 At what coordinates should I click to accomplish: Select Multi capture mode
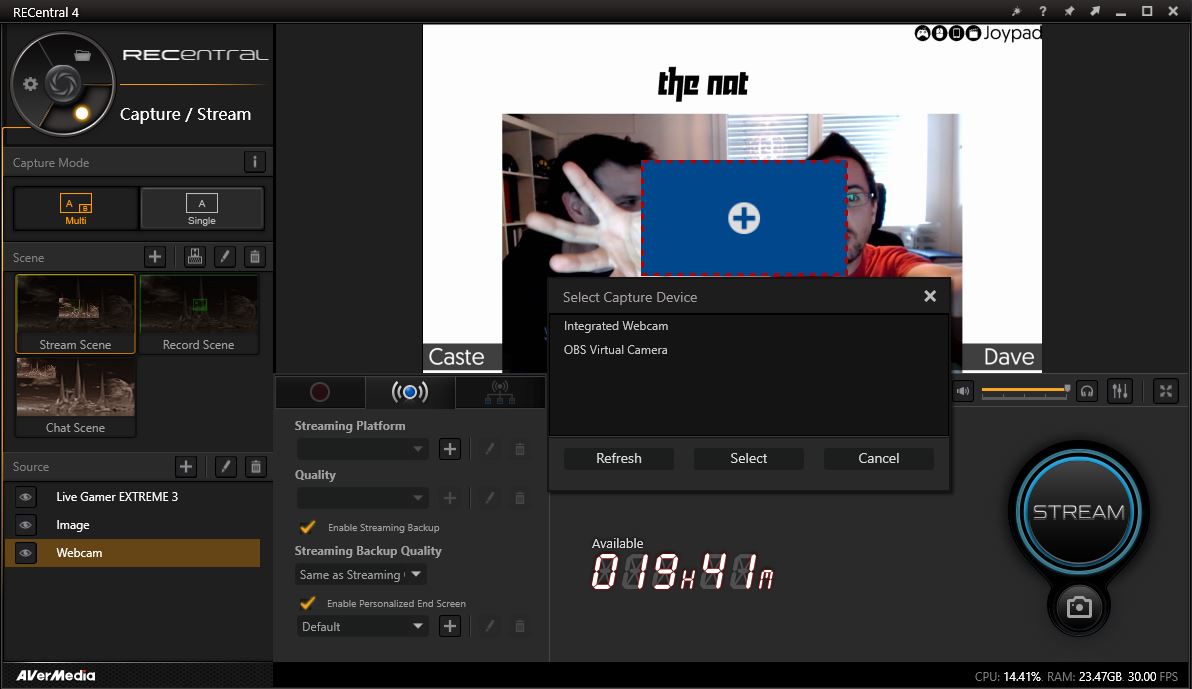tap(76, 208)
